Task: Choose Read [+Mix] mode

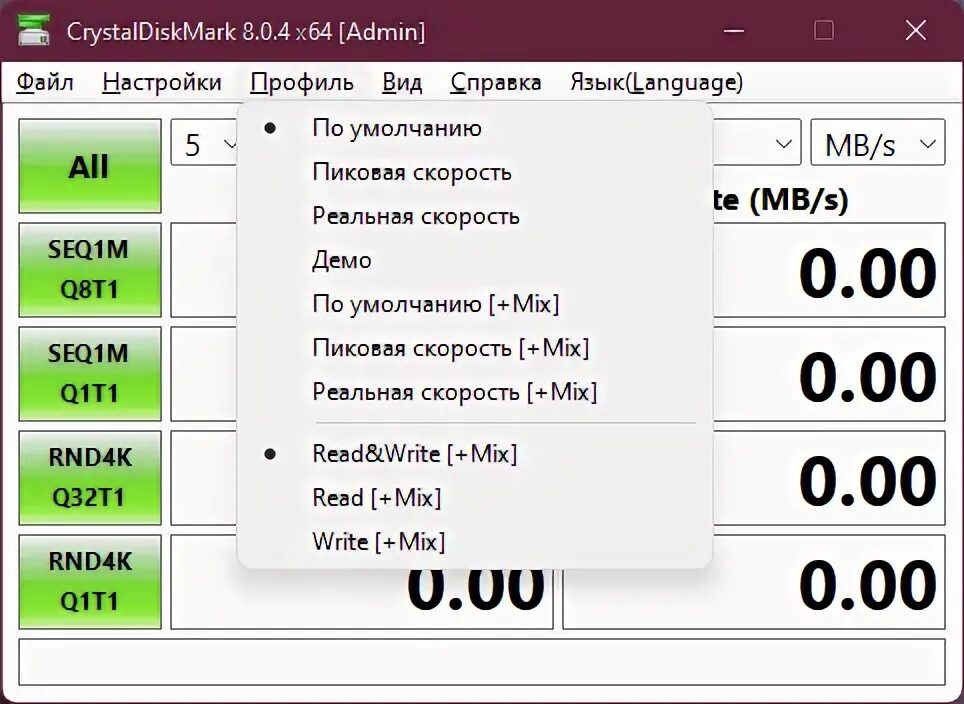Action: pyautogui.click(x=475, y=497)
